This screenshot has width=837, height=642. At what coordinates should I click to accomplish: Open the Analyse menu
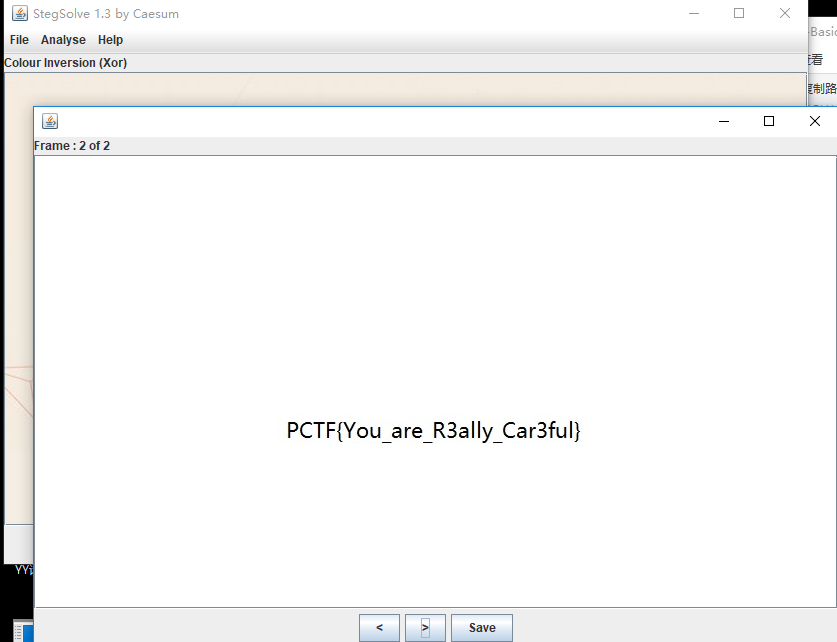click(63, 40)
